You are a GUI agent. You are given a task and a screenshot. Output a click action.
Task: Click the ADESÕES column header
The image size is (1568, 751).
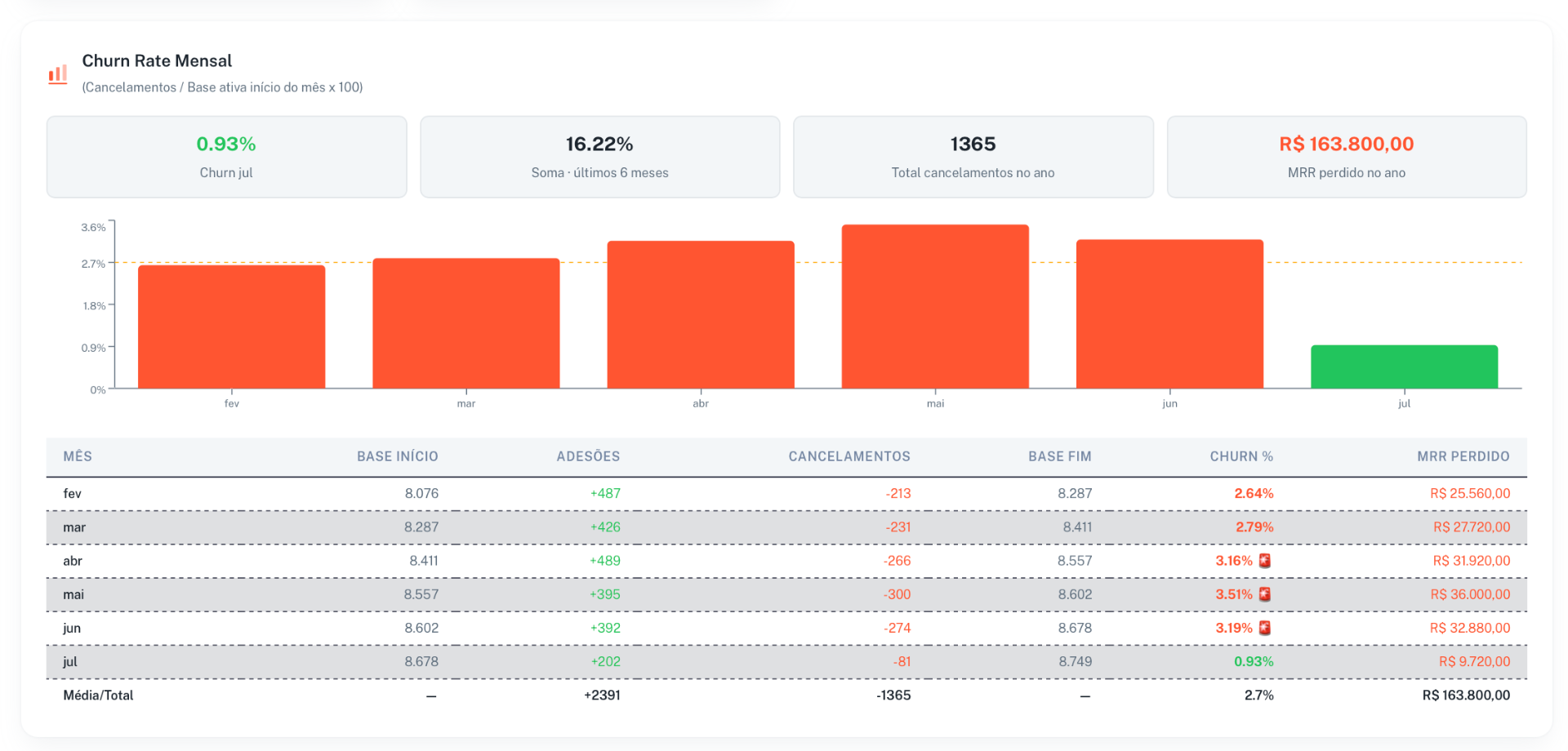coord(588,456)
